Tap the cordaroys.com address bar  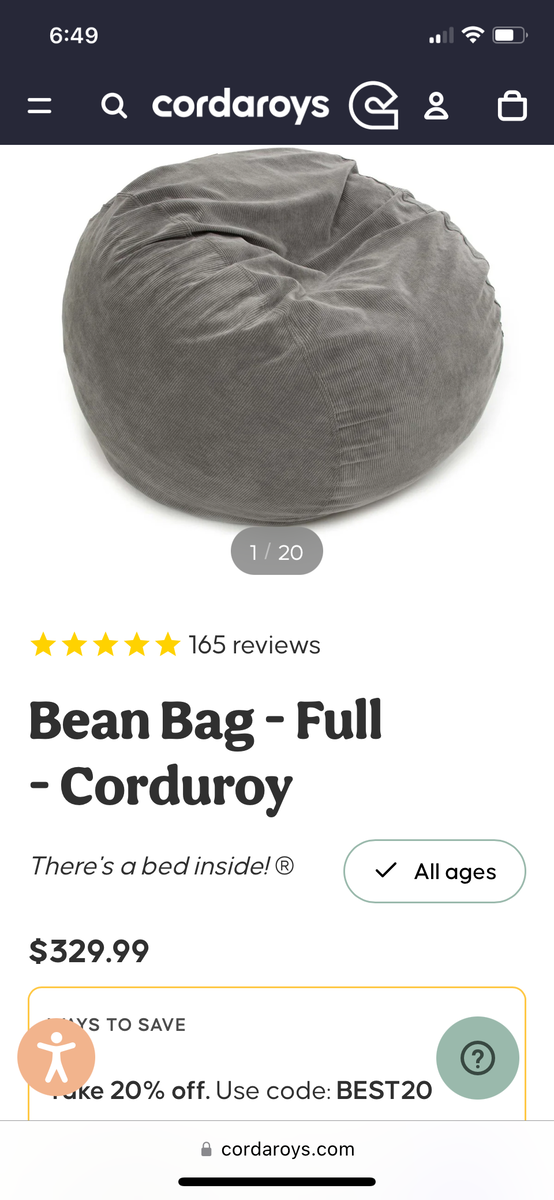click(x=277, y=1149)
